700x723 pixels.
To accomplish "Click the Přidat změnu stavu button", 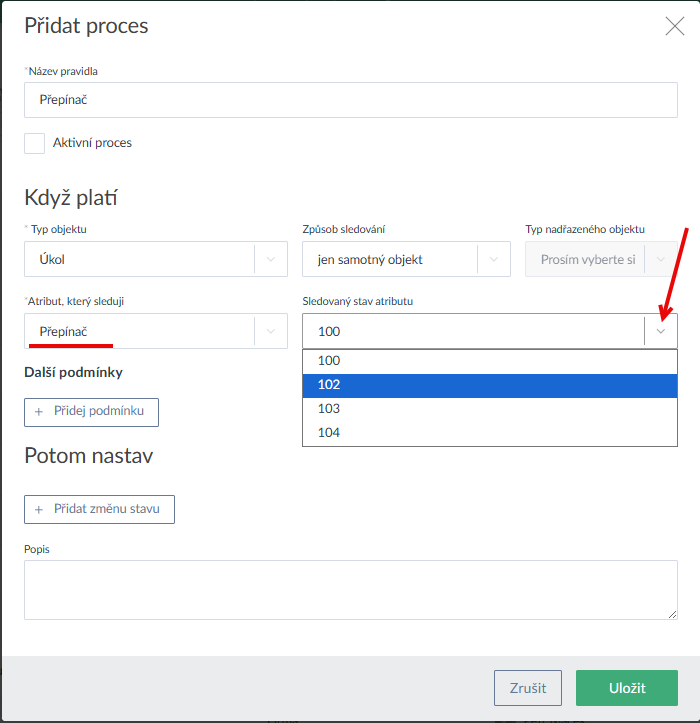I will pos(99,509).
